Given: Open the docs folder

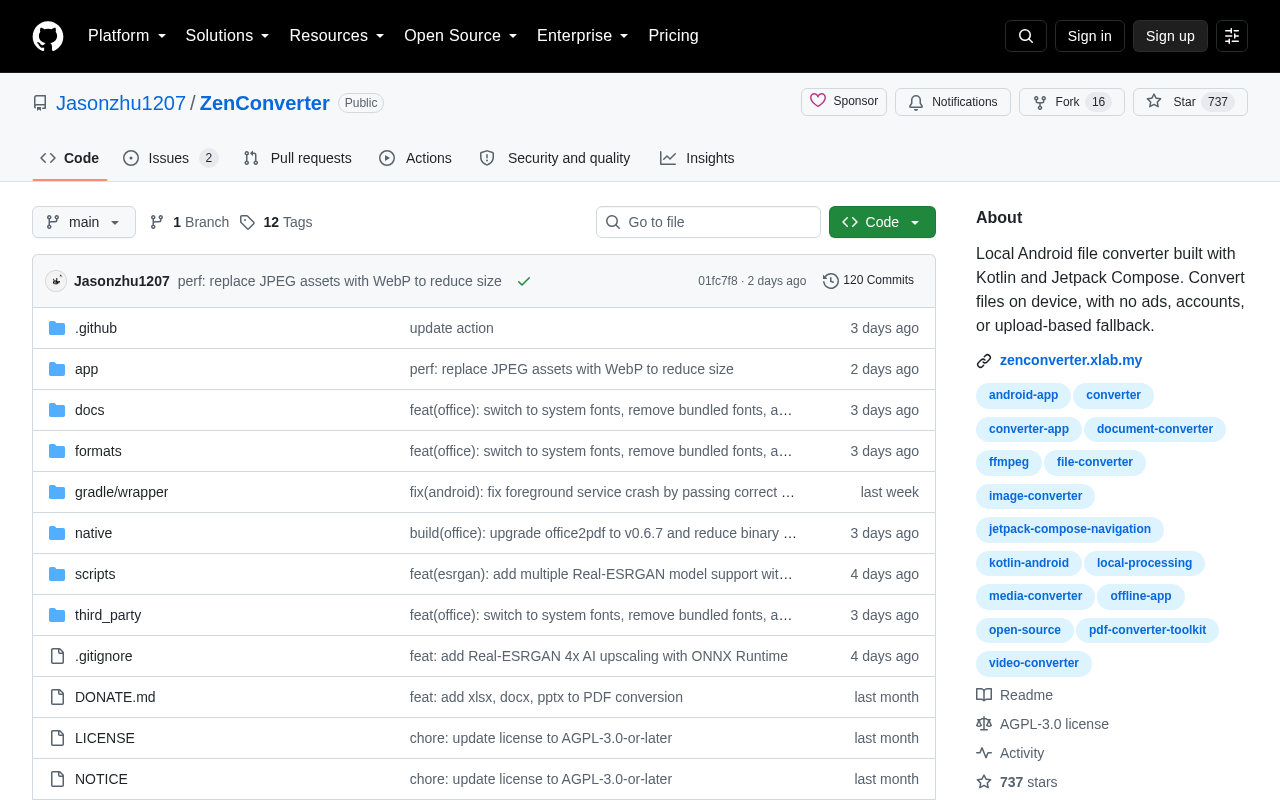Looking at the screenshot, I should tap(90, 410).
